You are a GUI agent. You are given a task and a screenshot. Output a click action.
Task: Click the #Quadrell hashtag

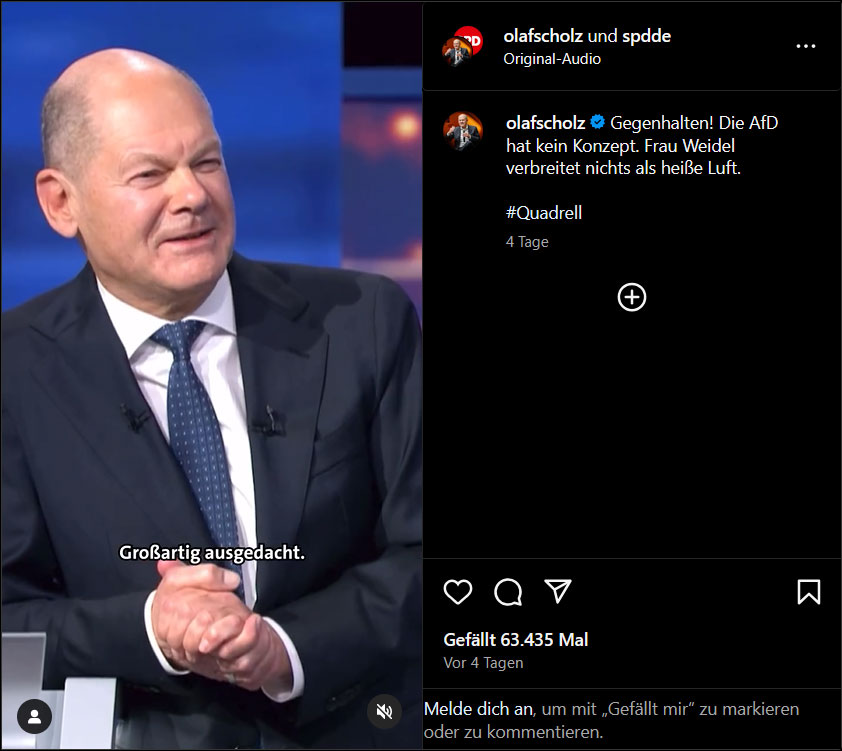tap(544, 213)
